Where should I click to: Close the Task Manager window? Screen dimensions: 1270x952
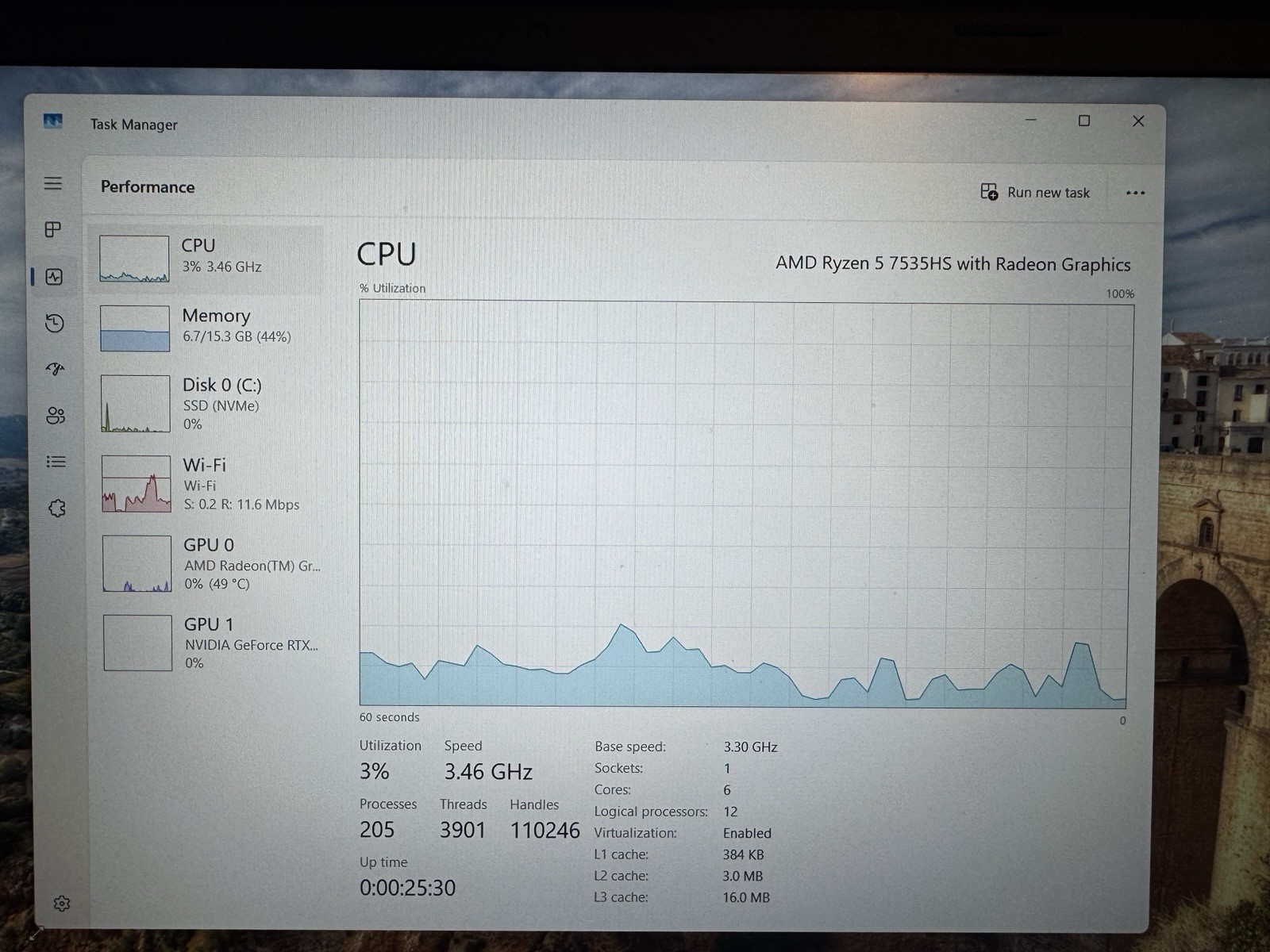pyautogui.click(x=1138, y=121)
